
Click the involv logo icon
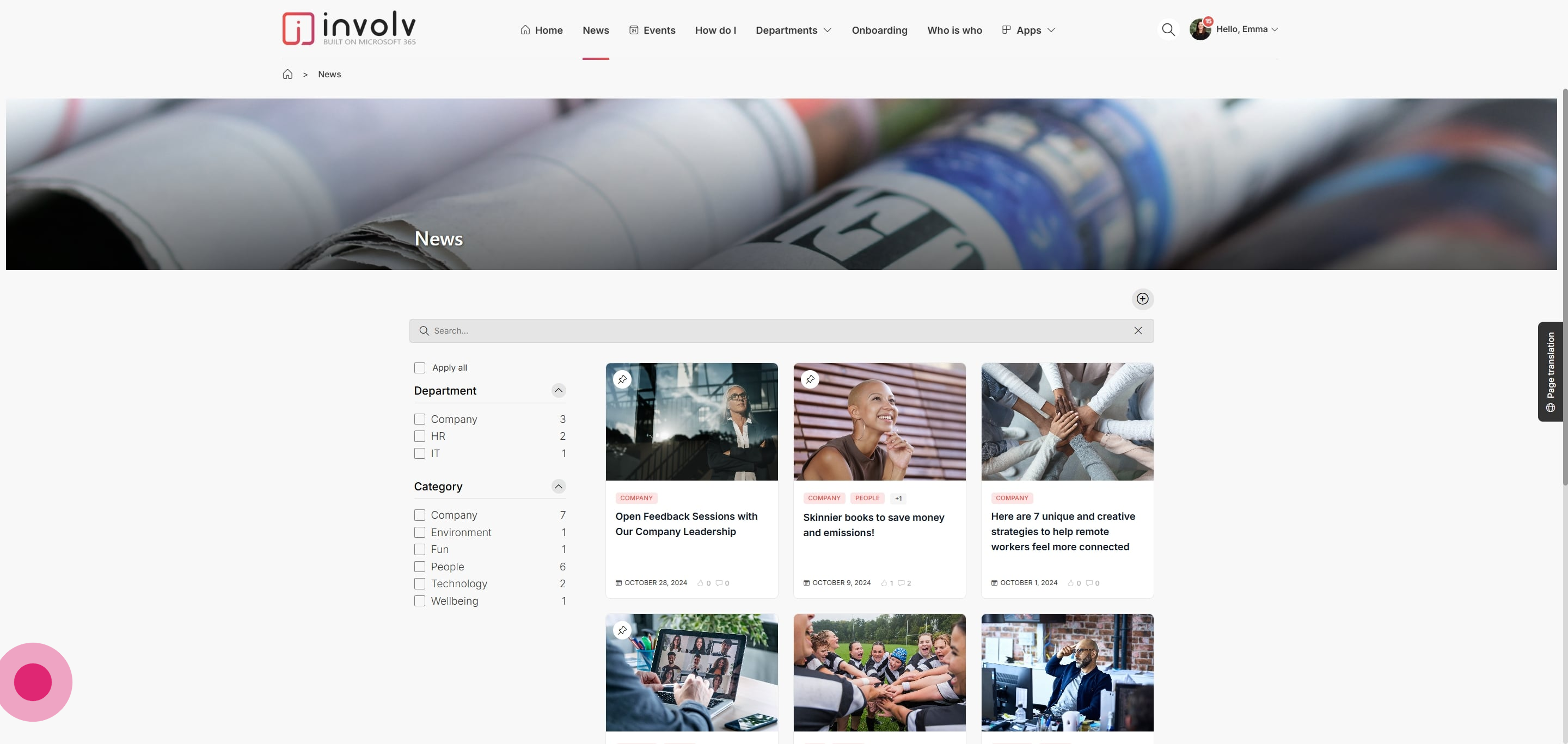pos(298,29)
